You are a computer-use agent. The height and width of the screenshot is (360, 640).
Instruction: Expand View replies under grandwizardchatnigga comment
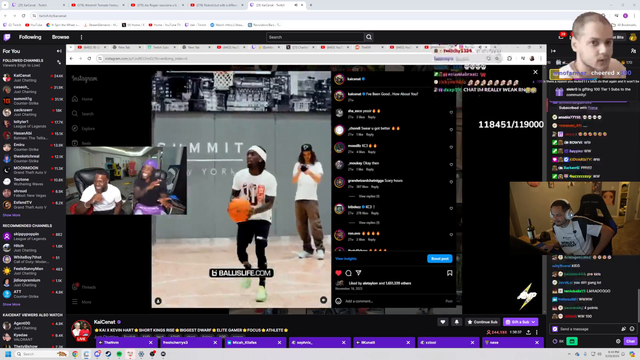pos(369,196)
